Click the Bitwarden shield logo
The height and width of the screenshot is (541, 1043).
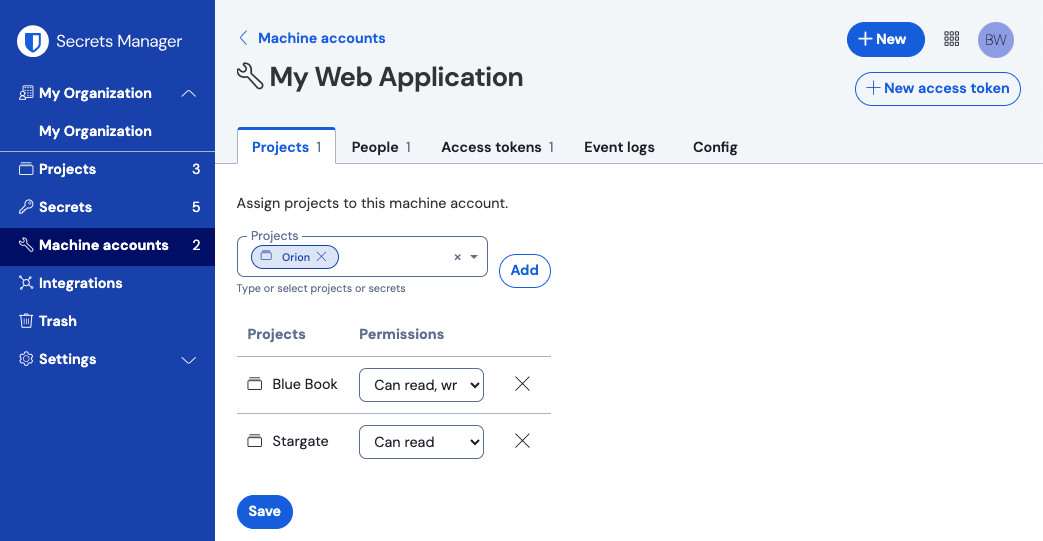click(34, 41)
